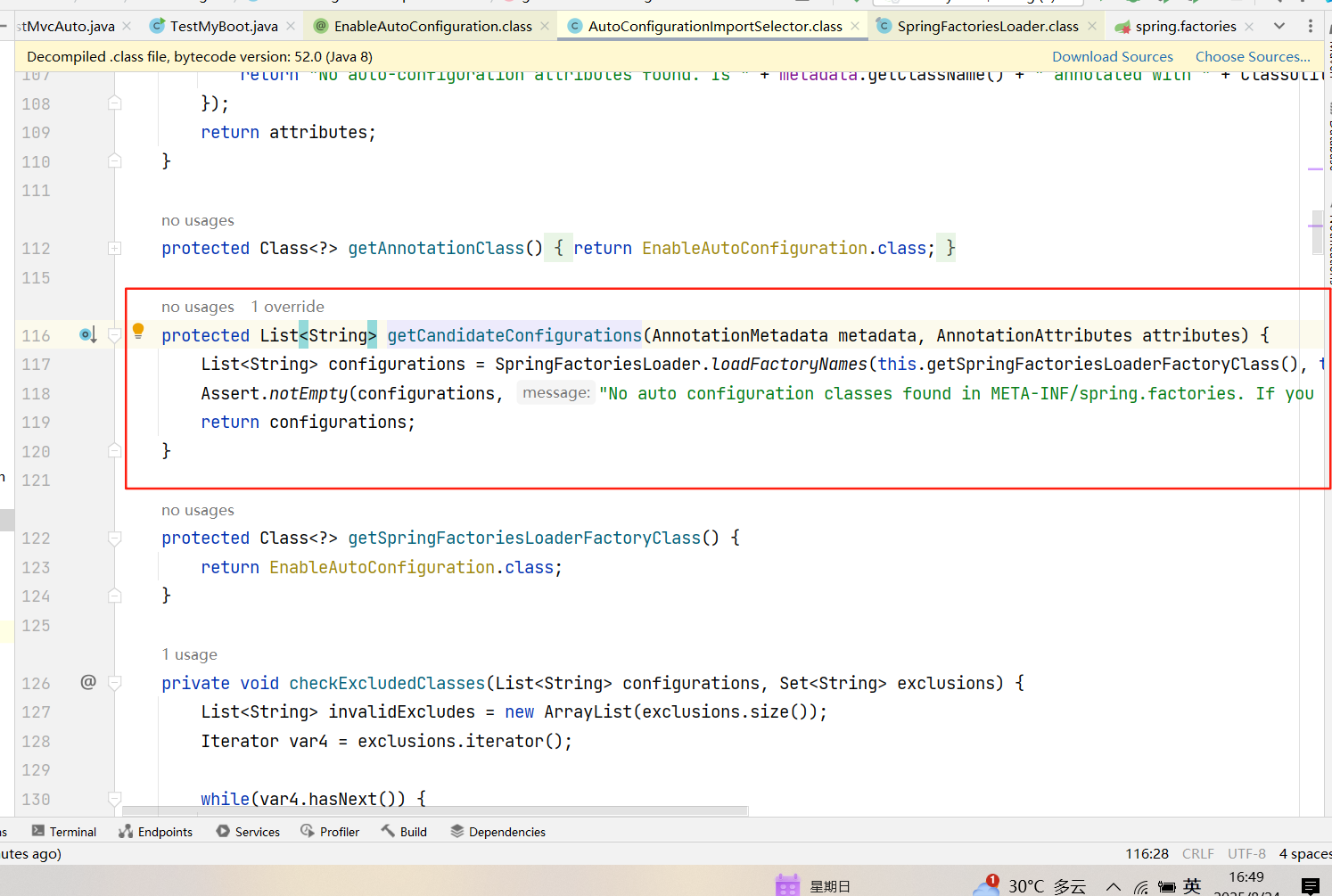Close the SpringFactoriesLoader.class tab
Screen dimensions: 1332x896
[1092, 26]
